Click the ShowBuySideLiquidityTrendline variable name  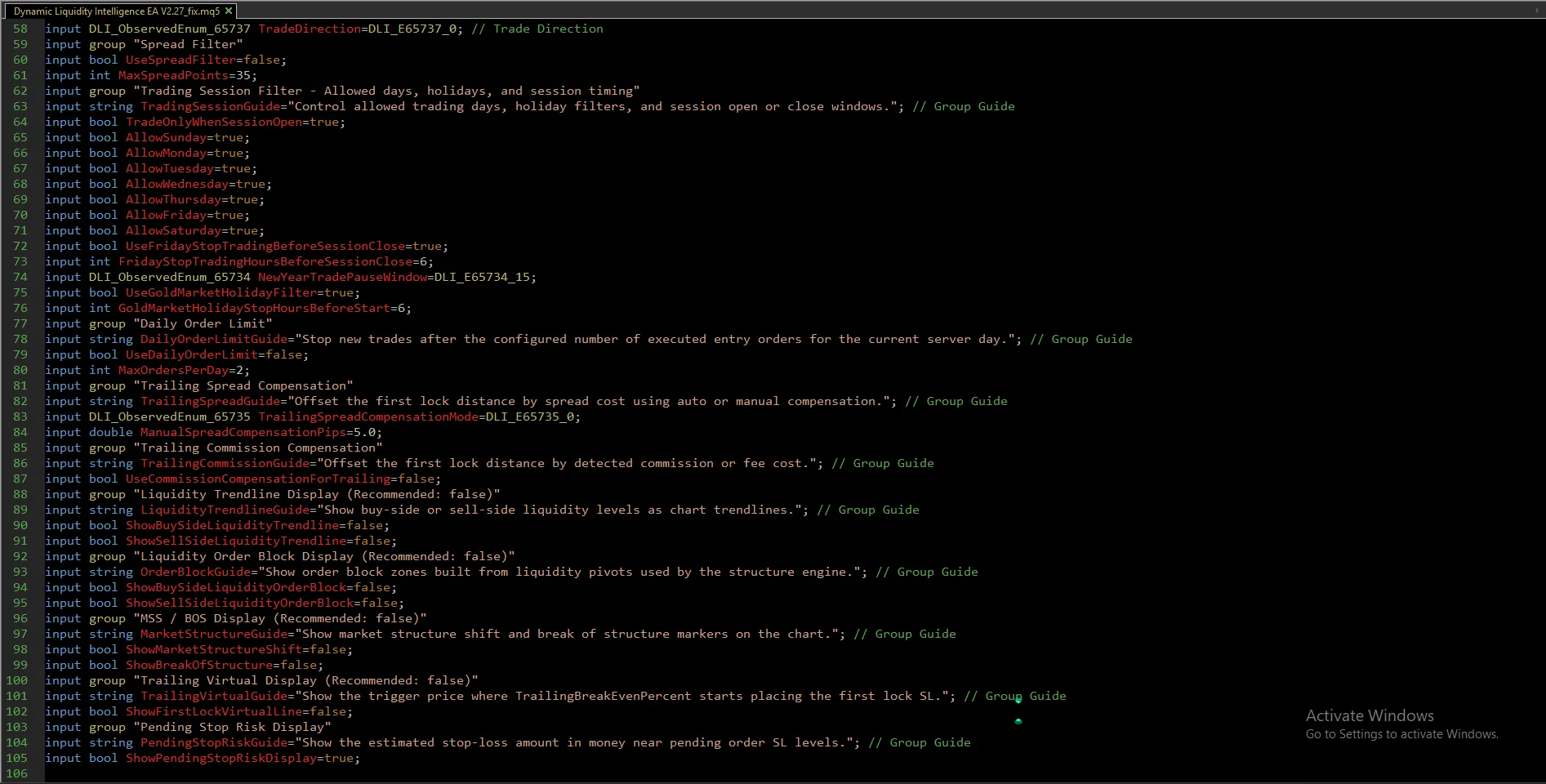coord(233,525)
